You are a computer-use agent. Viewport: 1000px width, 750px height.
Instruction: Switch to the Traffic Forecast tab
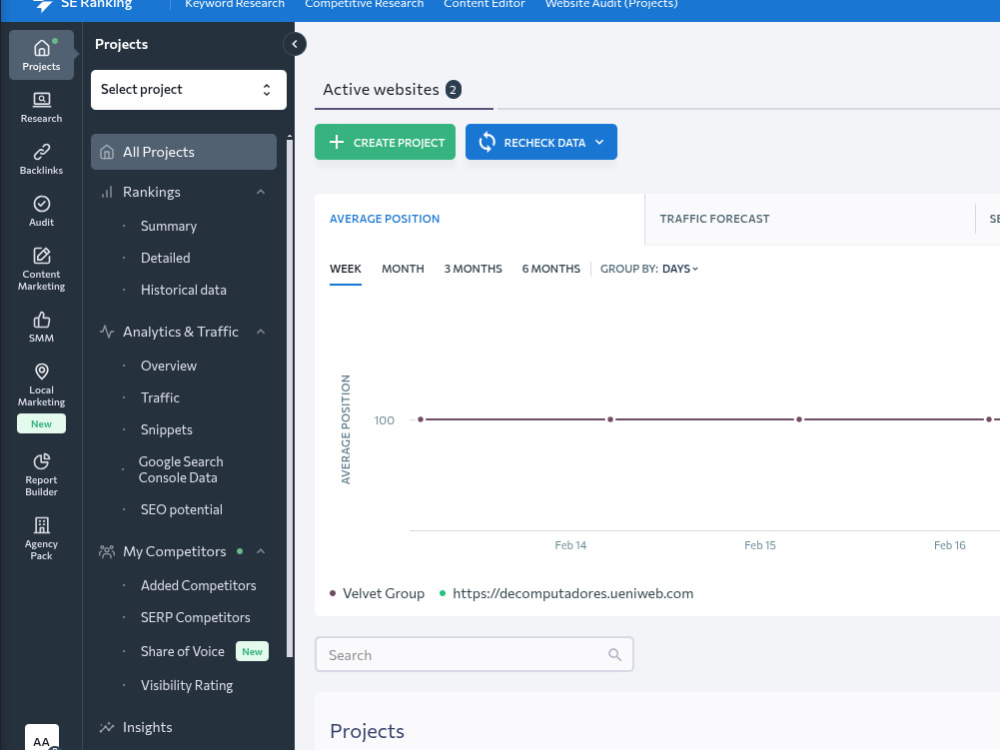(x=714, y=219)
